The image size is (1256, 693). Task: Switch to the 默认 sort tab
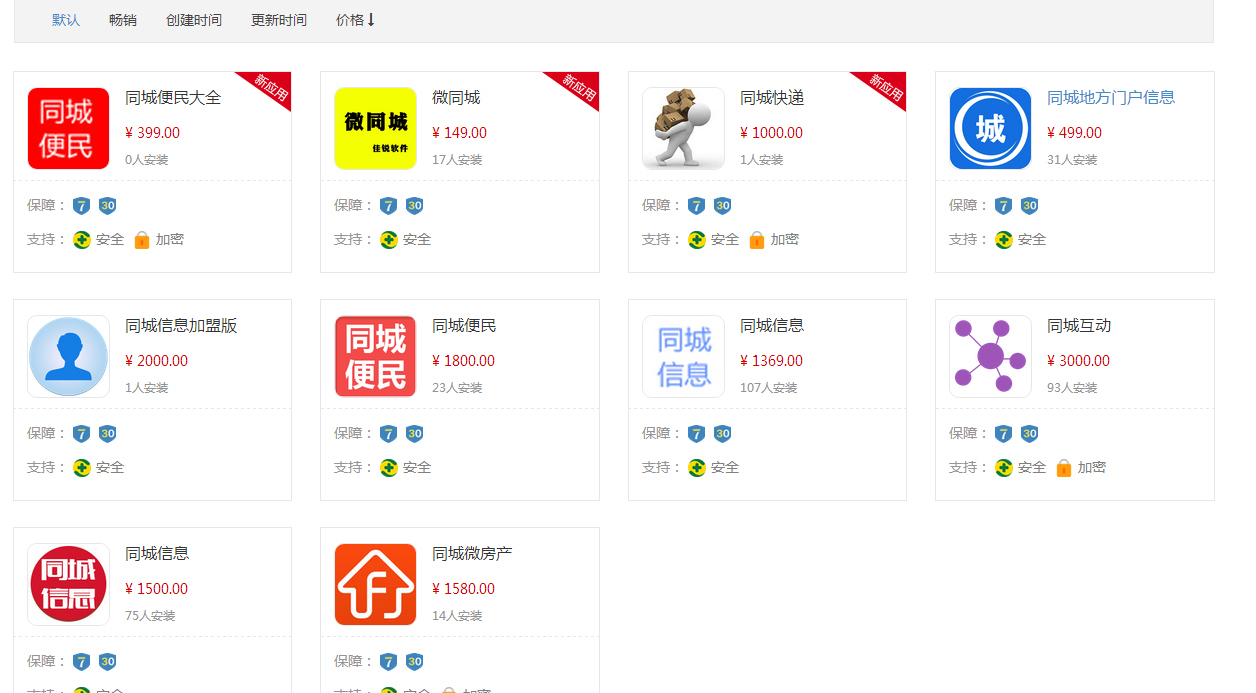tap(66, 20)
